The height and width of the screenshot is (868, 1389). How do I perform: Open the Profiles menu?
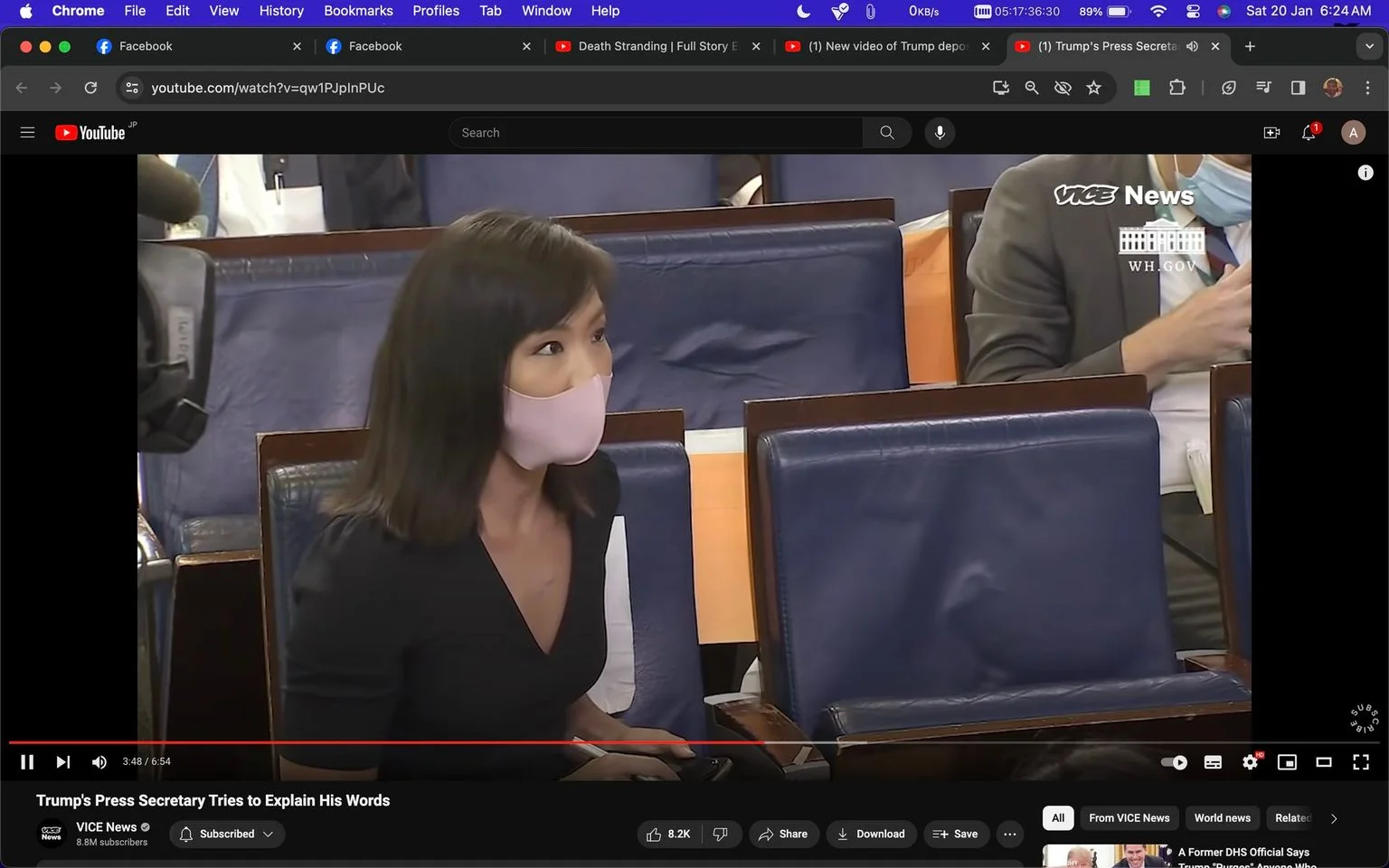(x=436, y=11)
